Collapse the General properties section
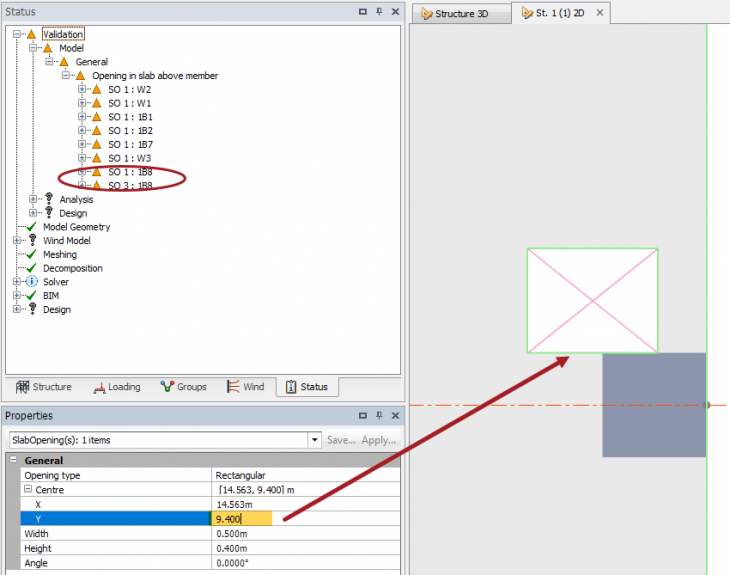Viewport: 730px width, 575px height. [x=14, y=460]
